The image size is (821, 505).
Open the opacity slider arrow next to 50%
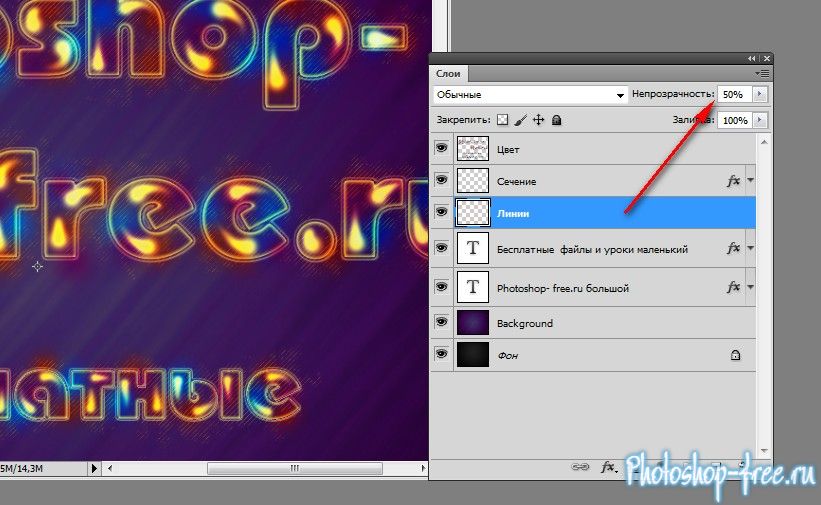[x=760, y=94]
